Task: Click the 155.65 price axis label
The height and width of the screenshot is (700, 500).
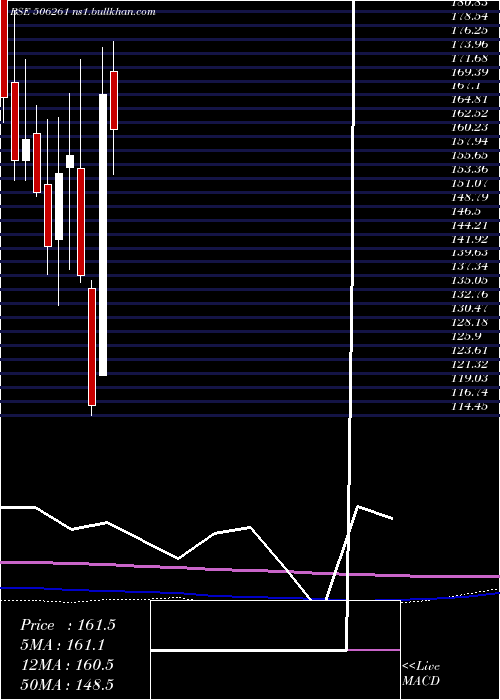Action: pyautogui.click(x=470, y=155)
